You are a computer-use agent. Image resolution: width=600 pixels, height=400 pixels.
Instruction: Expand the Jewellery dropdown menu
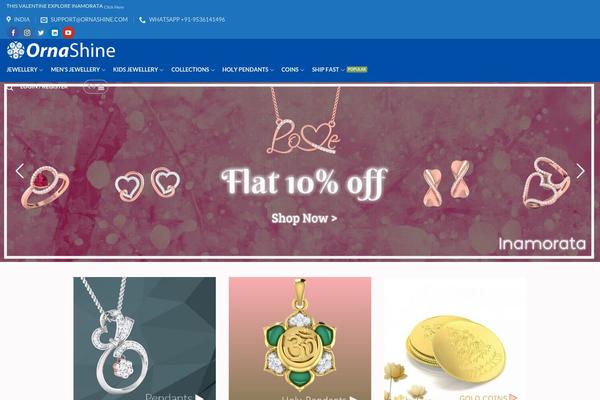pos(24,70)
